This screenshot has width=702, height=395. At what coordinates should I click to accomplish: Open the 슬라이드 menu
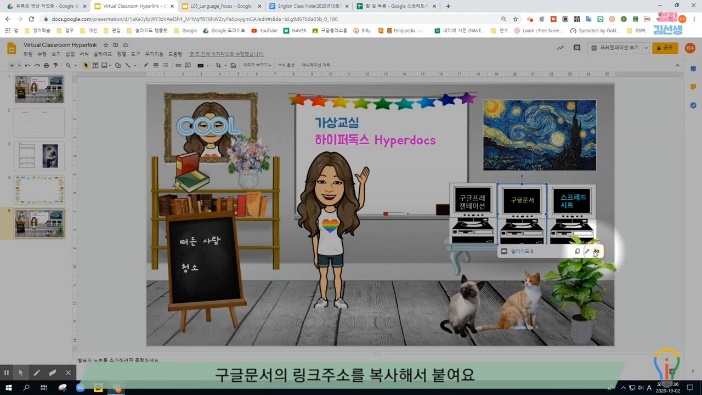103,54
